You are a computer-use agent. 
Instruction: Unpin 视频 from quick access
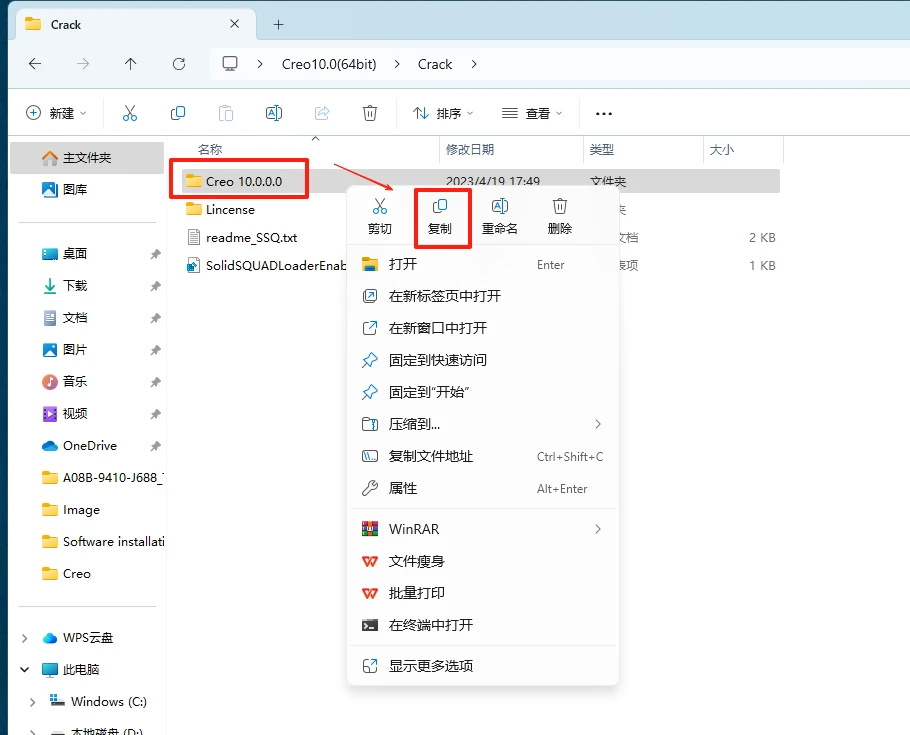pyautogui.click(x=156, y=414)
